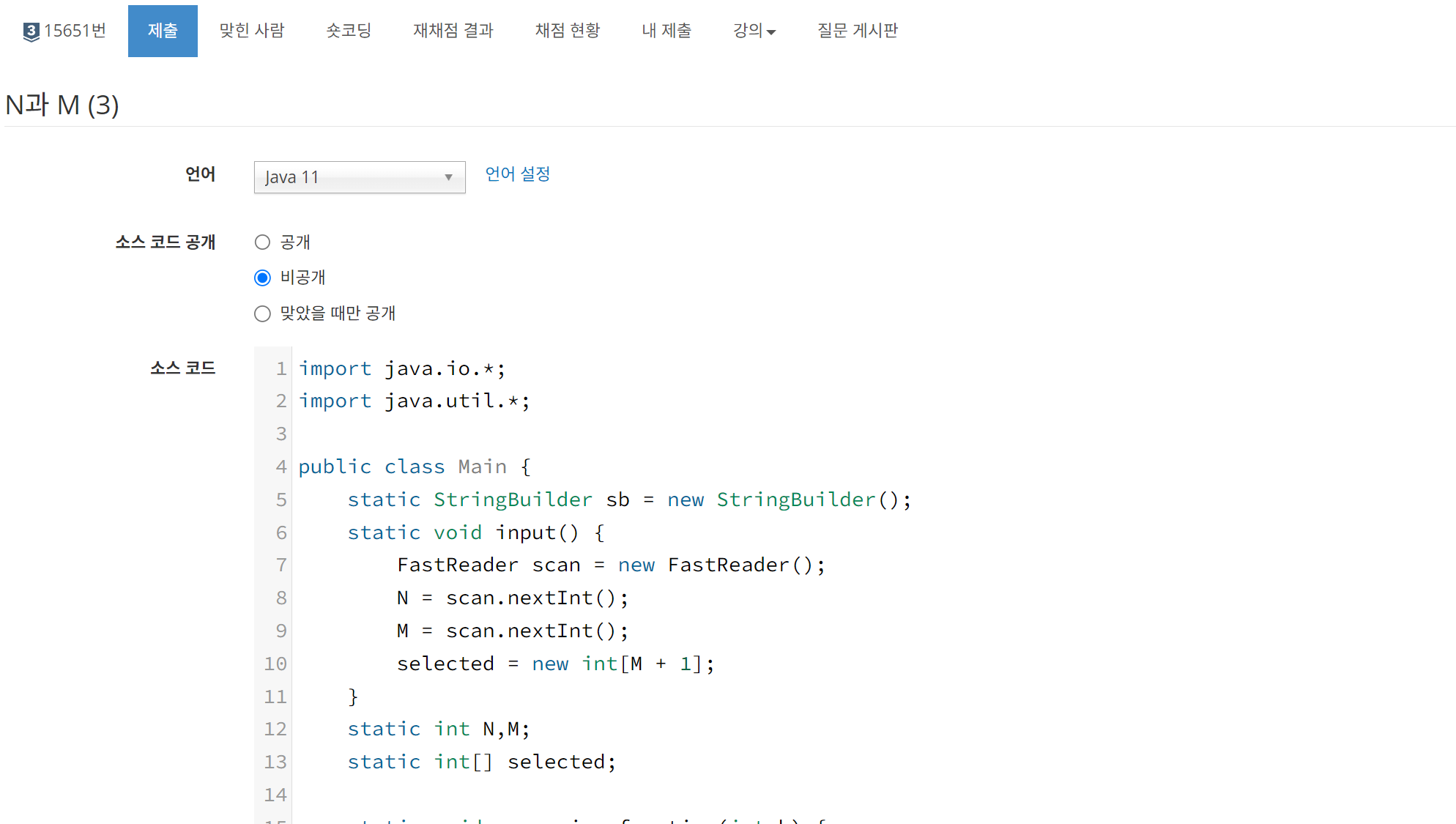This screenshot has height=824, width=1456.
Task: Select the 비공개 radio button
Action: coord(262,278)
